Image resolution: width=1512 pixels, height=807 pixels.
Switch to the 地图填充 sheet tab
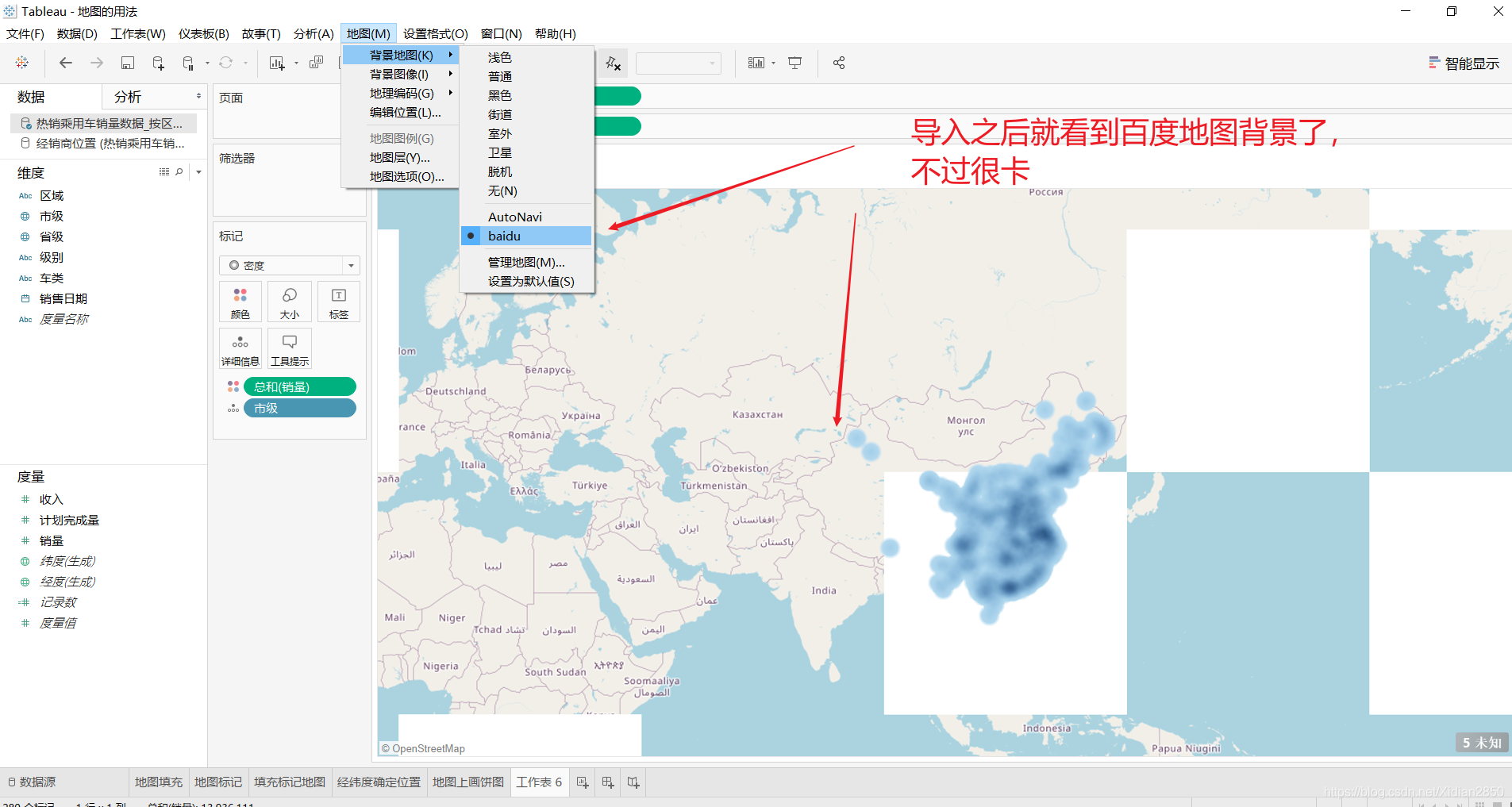159,782
